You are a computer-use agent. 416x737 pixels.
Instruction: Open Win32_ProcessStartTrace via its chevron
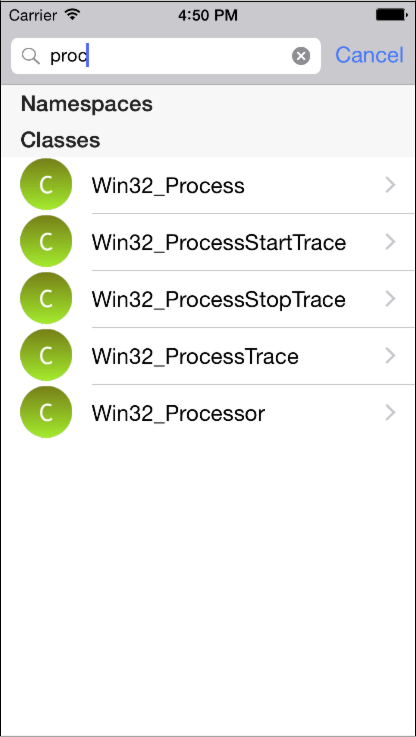pyautogui.click(x=390, y=242)
